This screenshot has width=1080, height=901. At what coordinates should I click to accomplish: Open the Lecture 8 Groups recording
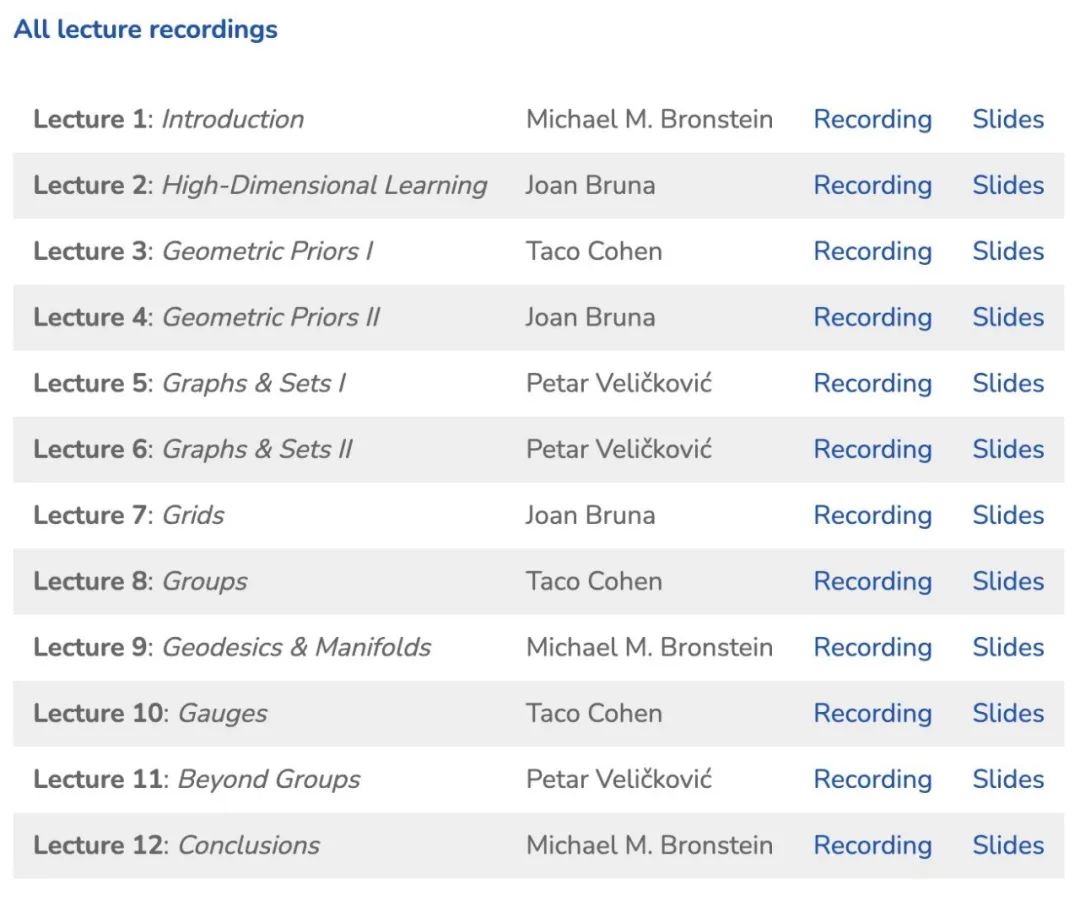click(x=872, y=582)
